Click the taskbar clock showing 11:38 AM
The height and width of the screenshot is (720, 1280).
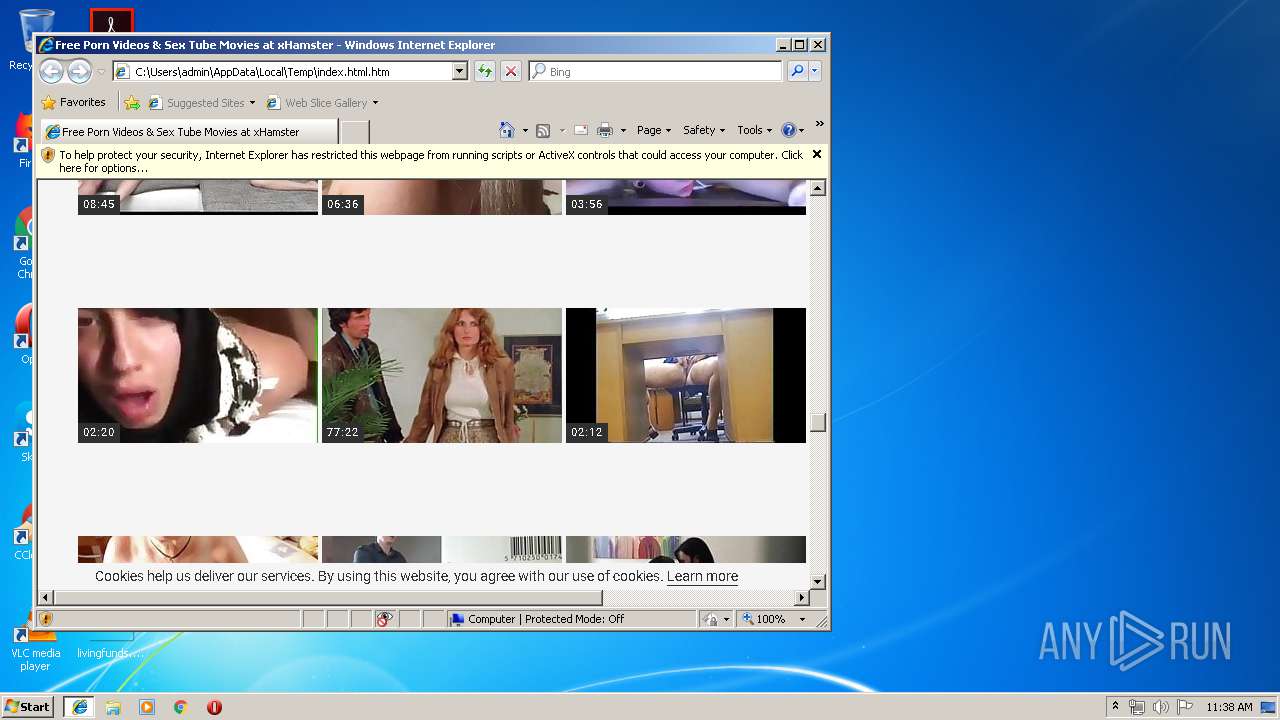click(x=1229, y=707)
